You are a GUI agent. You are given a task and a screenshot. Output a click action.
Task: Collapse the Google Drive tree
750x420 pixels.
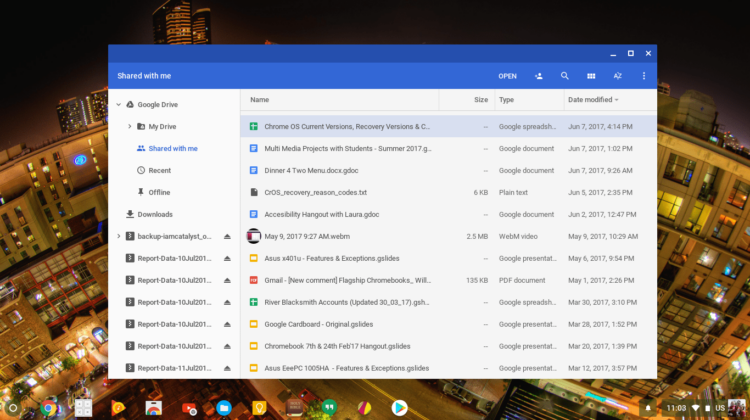click(118, 104)
